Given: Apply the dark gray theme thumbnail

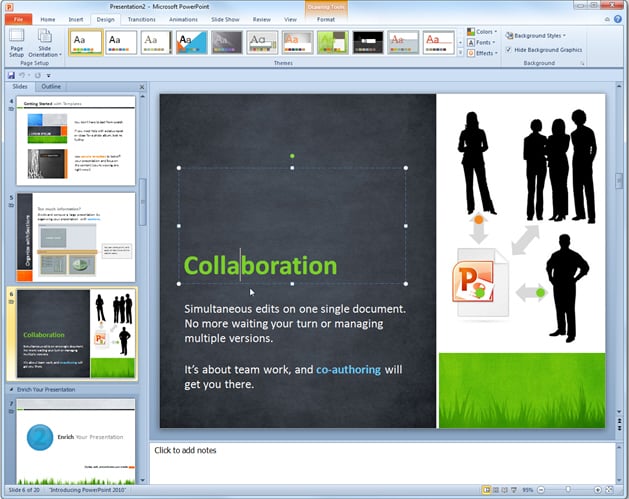Looking at the screenshot, I should point(227,43).
